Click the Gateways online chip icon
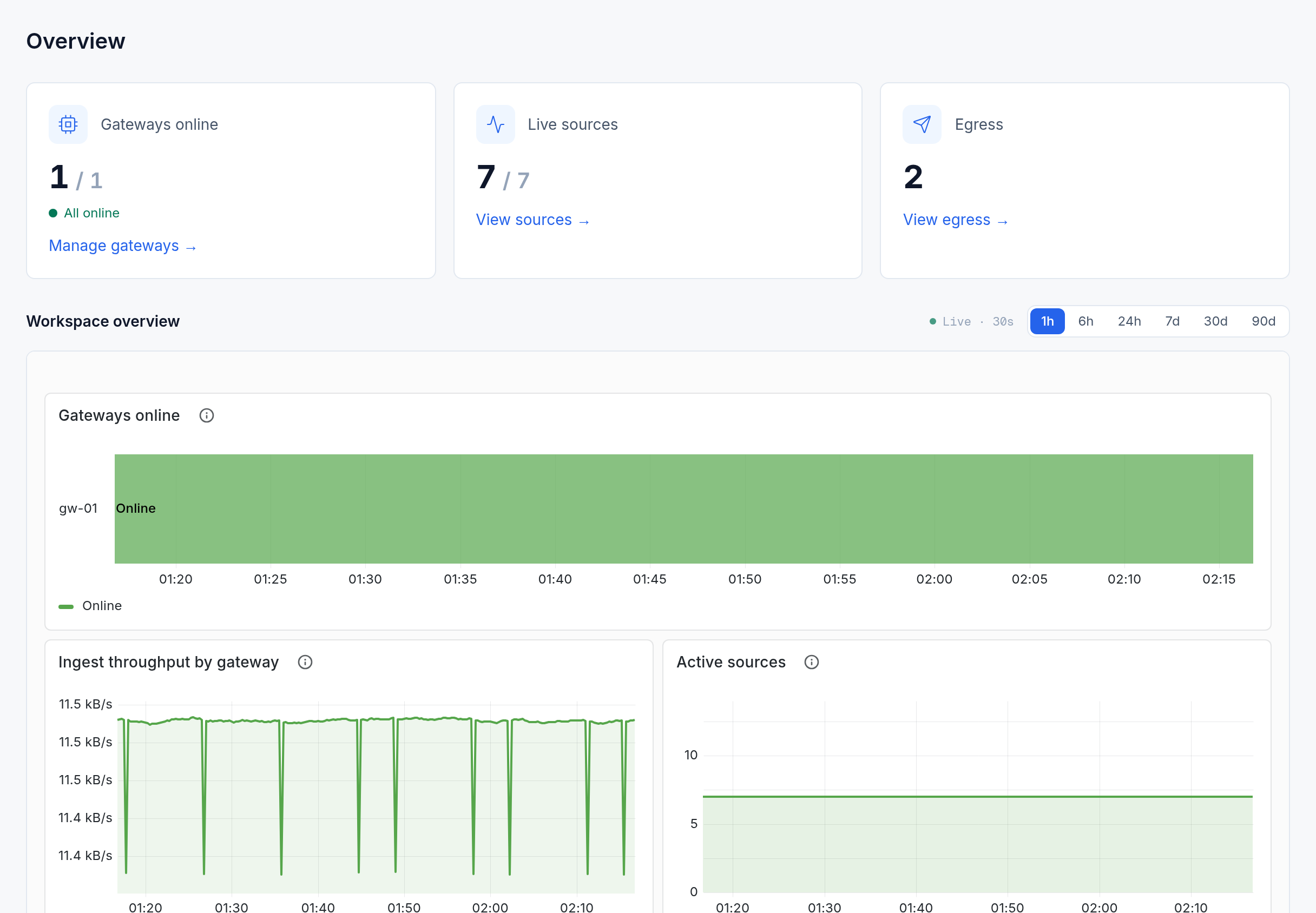Screen dimensions: 1316x913 [68, 124]
